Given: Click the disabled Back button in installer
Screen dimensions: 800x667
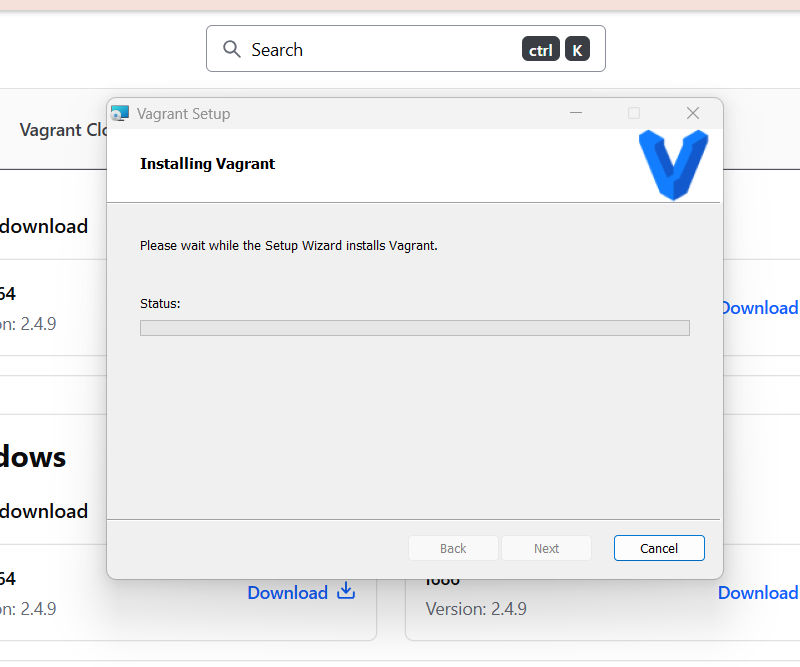Looking at the screenshot, I should click(453, 548).
